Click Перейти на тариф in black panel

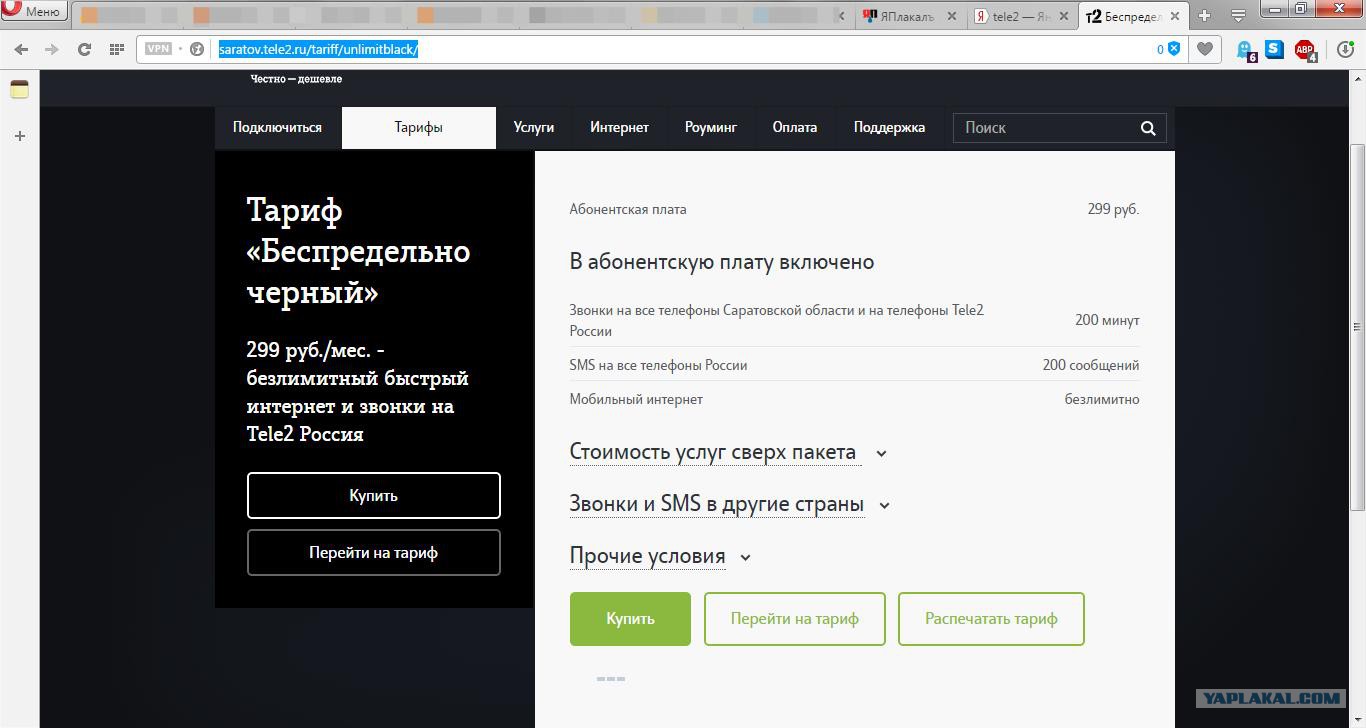tap(373, 553)
